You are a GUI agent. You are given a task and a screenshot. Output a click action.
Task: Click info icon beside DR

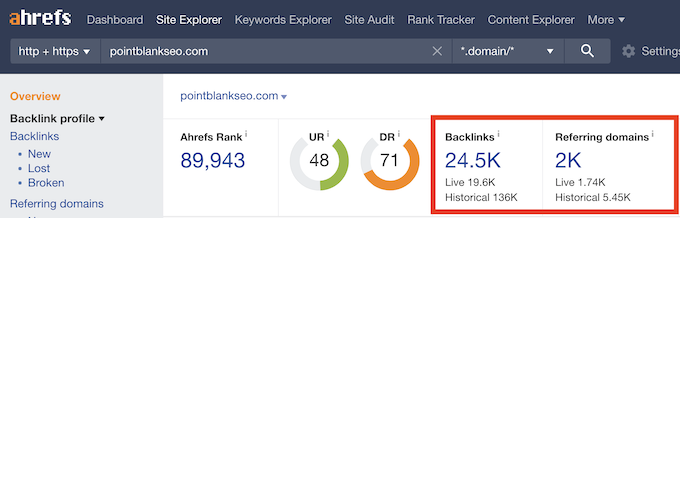point(399,134)
